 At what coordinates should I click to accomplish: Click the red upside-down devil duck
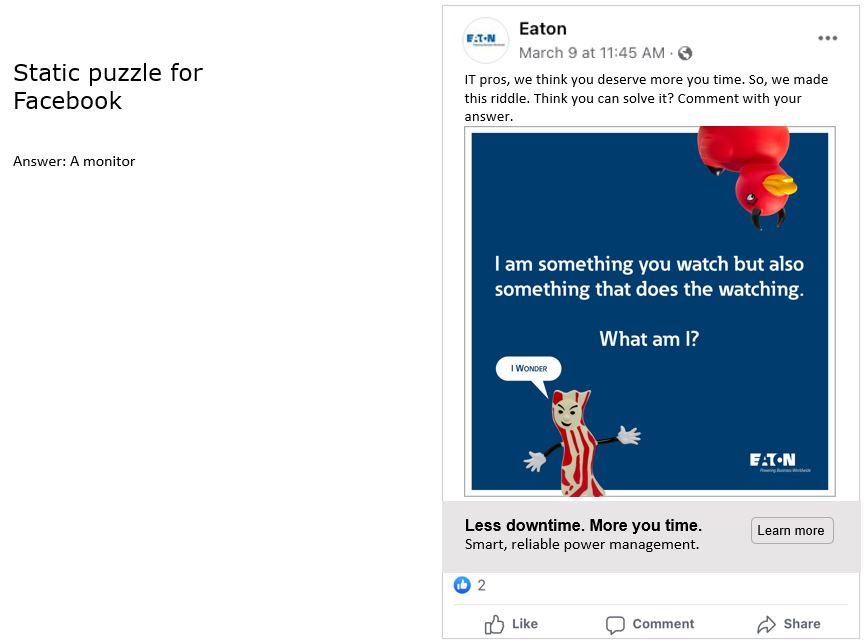point(745,172)
